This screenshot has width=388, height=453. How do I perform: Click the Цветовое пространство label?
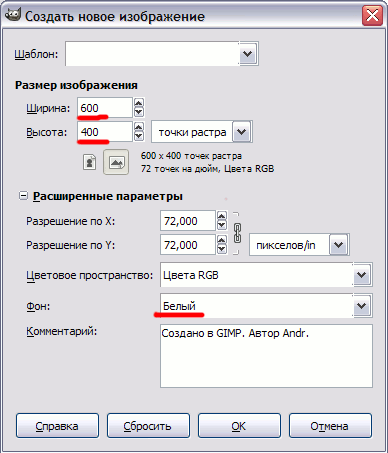tap(90, 275)
